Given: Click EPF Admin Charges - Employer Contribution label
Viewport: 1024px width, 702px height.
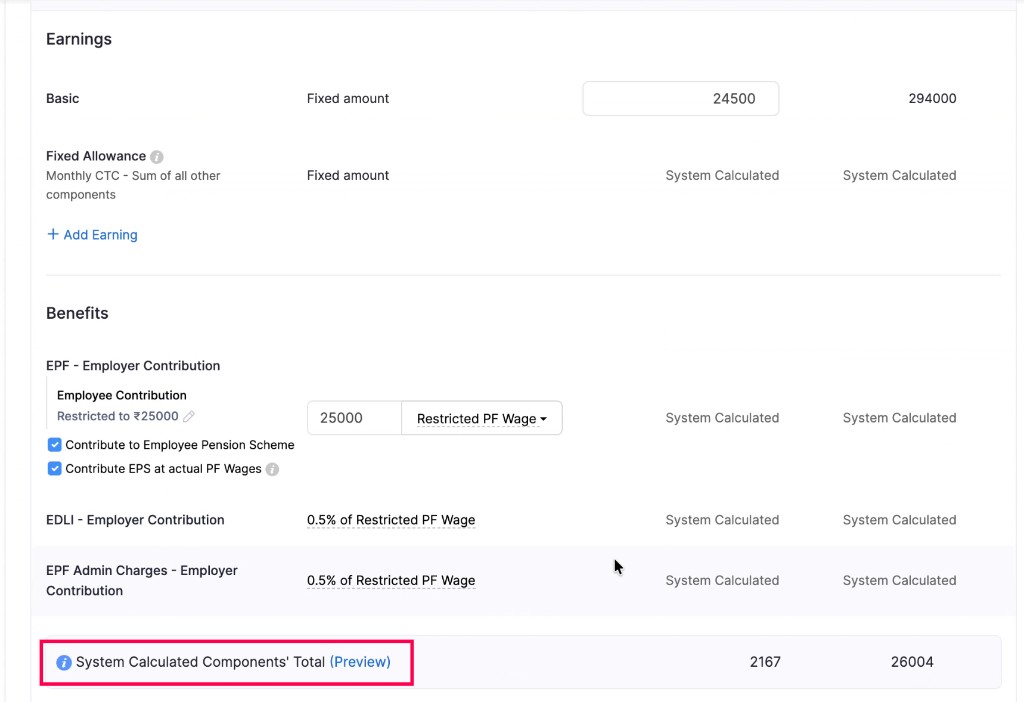Looking at the screenshot, I should (142, 581).
